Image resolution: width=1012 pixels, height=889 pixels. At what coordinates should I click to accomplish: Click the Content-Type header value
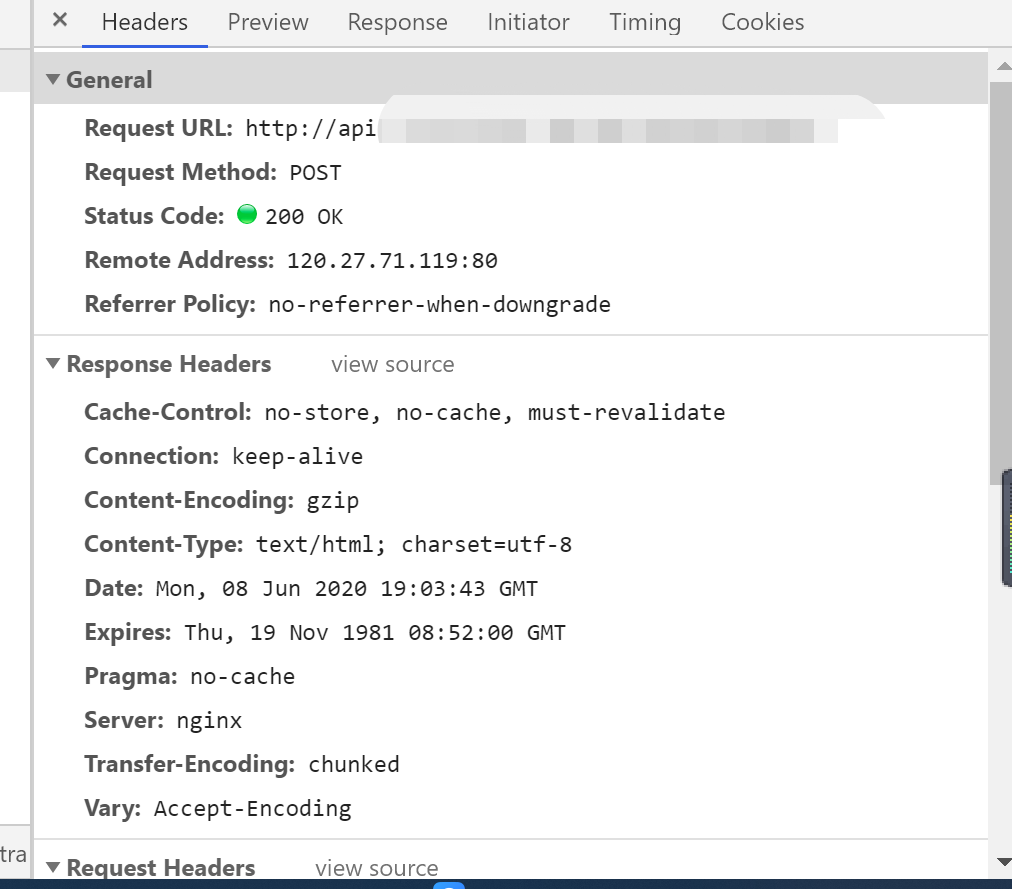[414, 544]
